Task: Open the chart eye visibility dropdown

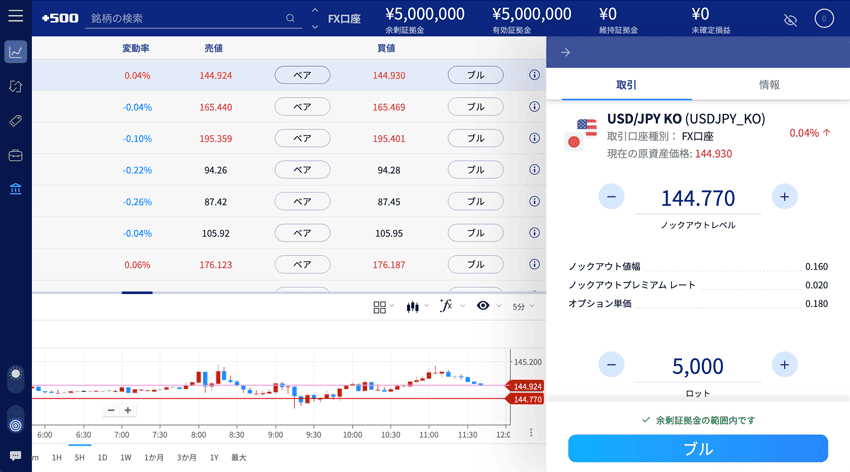Action: [x=488, y=306]
